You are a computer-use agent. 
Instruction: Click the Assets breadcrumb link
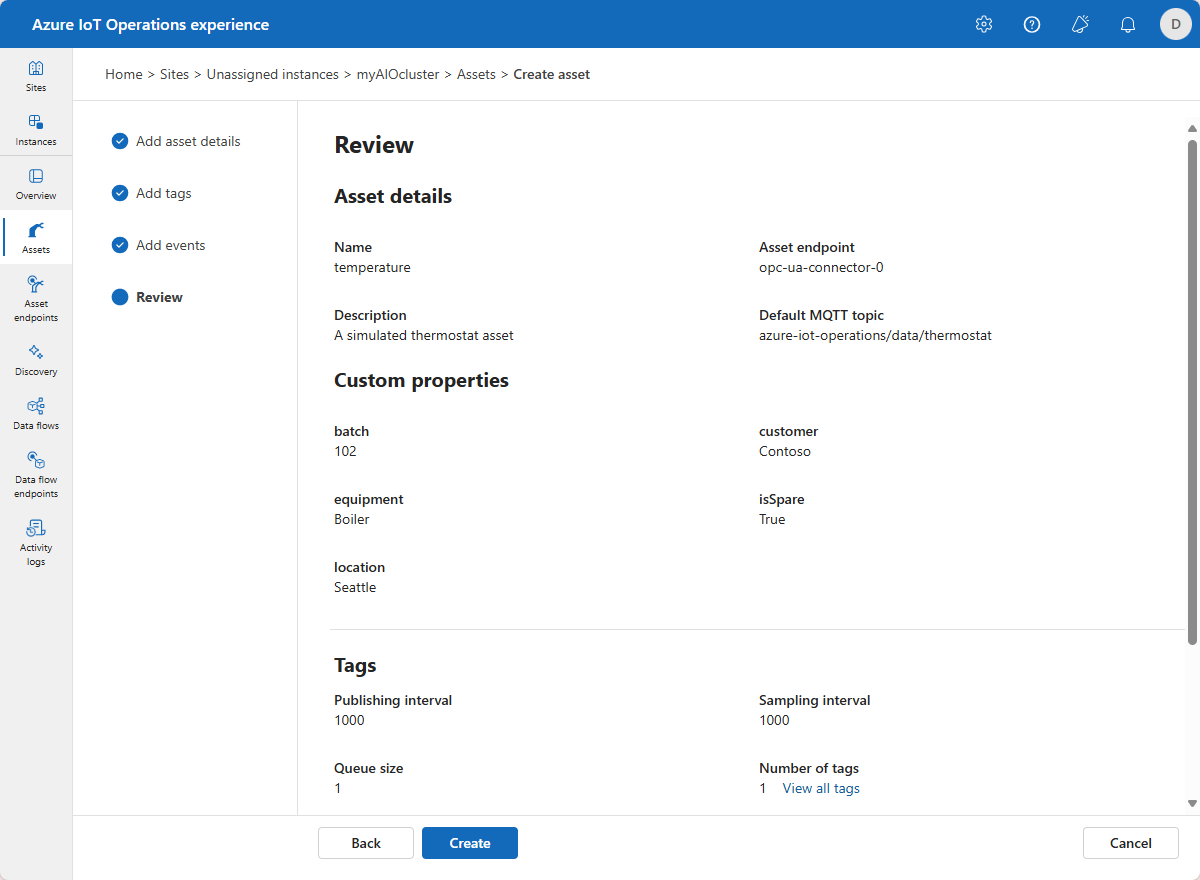coord(476,74)
